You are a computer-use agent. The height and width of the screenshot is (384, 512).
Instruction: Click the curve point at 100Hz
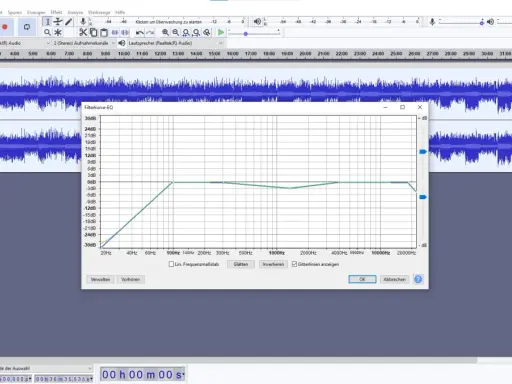(173, 182)
